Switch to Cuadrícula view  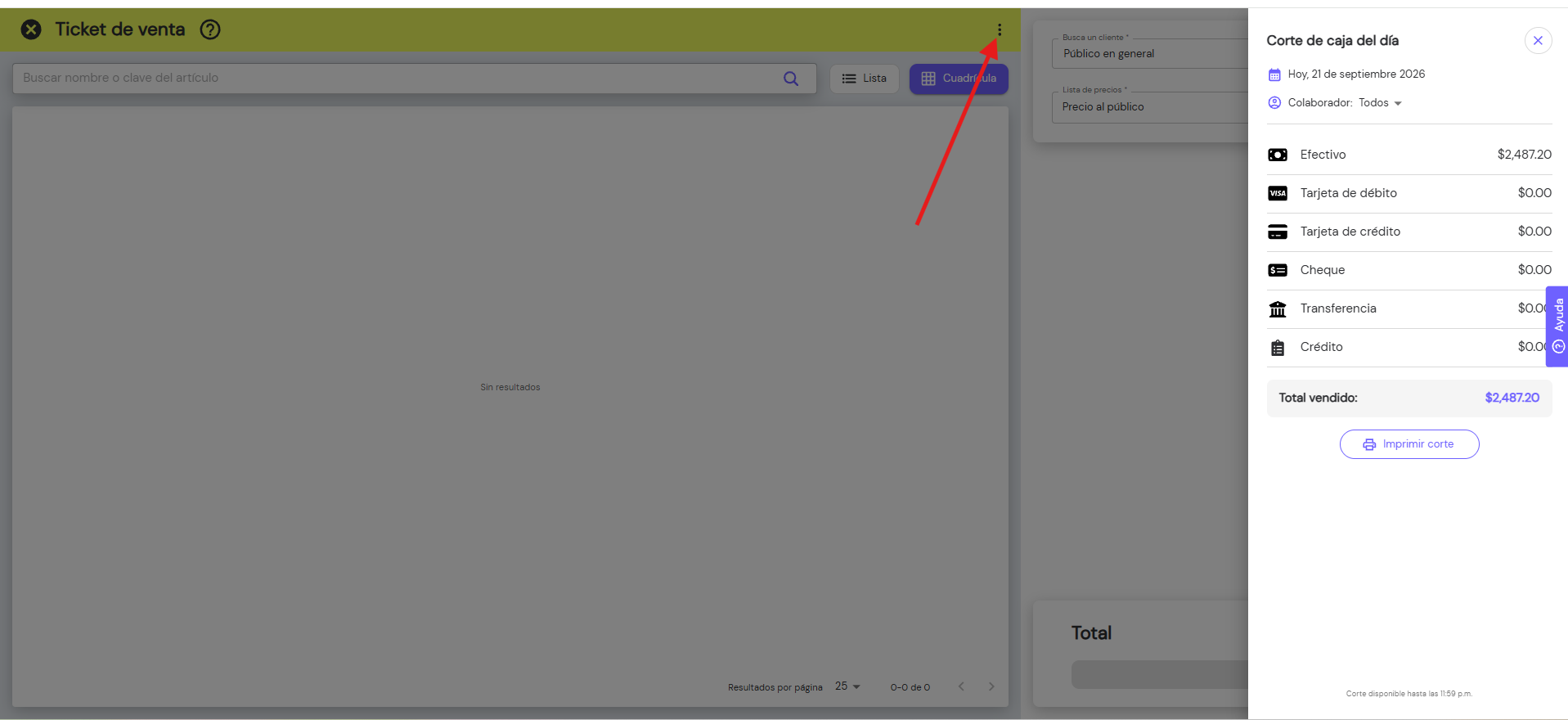pyautogui.click(x=959, y=79)
